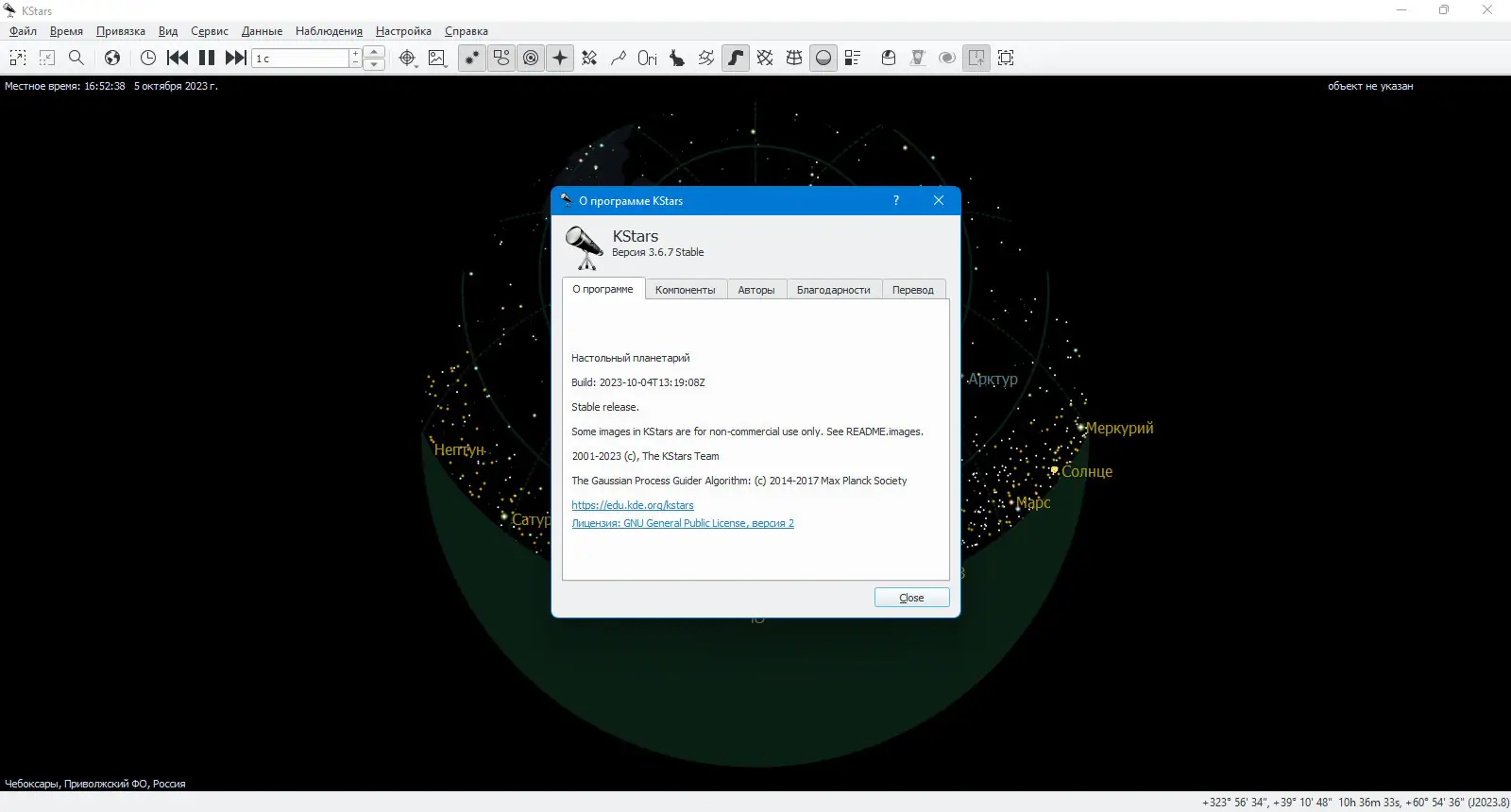Click the Нептун label on the sky map
Viewport: 1511px width, 812px height.
460,450
